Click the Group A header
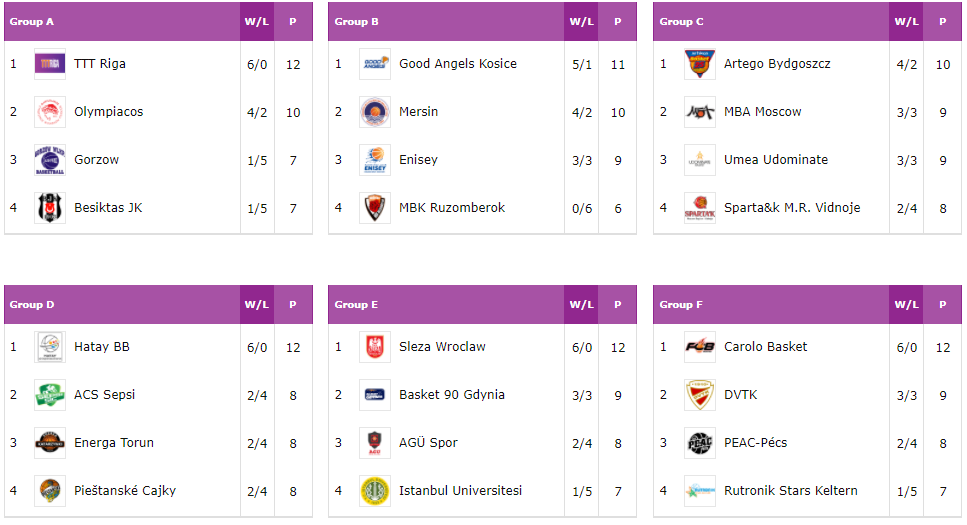967x525 pixels. click(x=31, y=22)
